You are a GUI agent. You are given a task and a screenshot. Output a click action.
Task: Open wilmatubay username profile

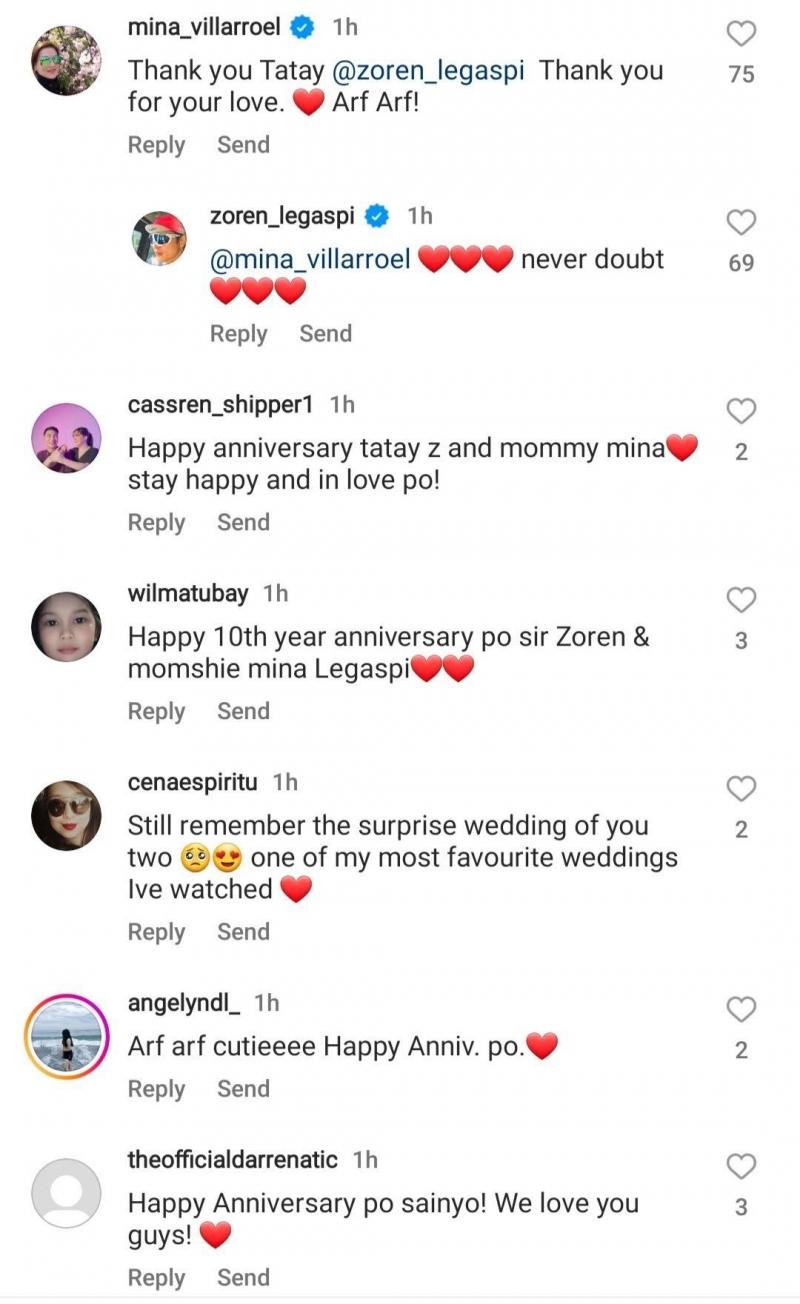tap(188, 593)
